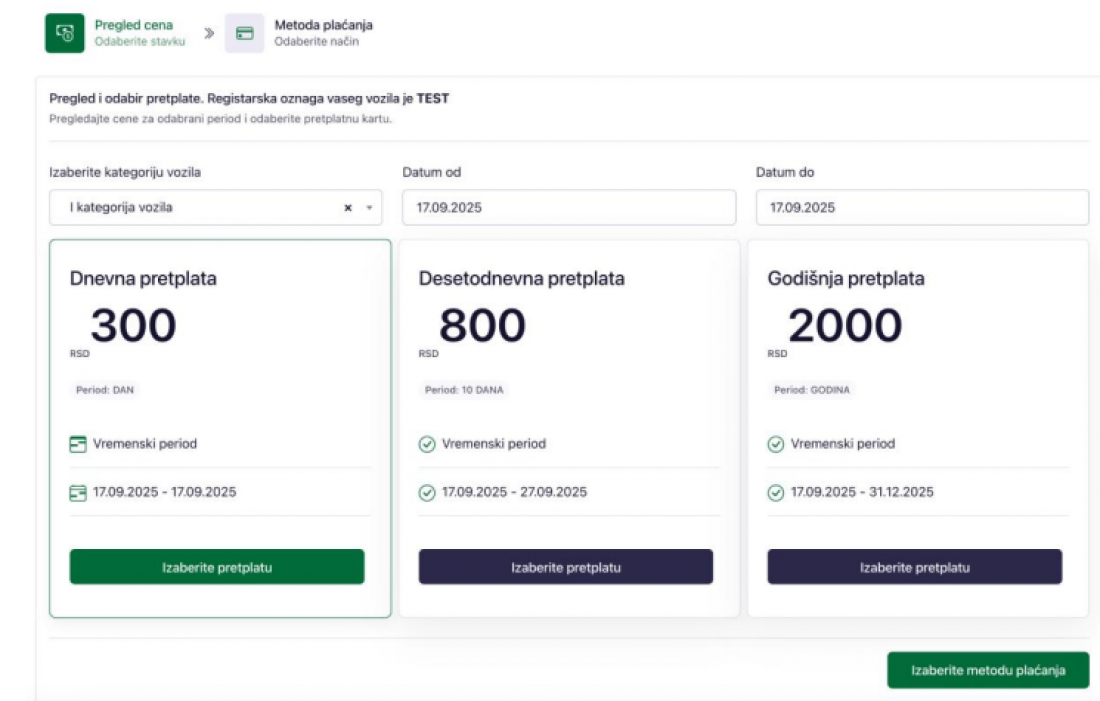The width and height of the screenshot is (1100, 701).
Task: Click the double chevron between the steps
Action: tap(208, 33)
